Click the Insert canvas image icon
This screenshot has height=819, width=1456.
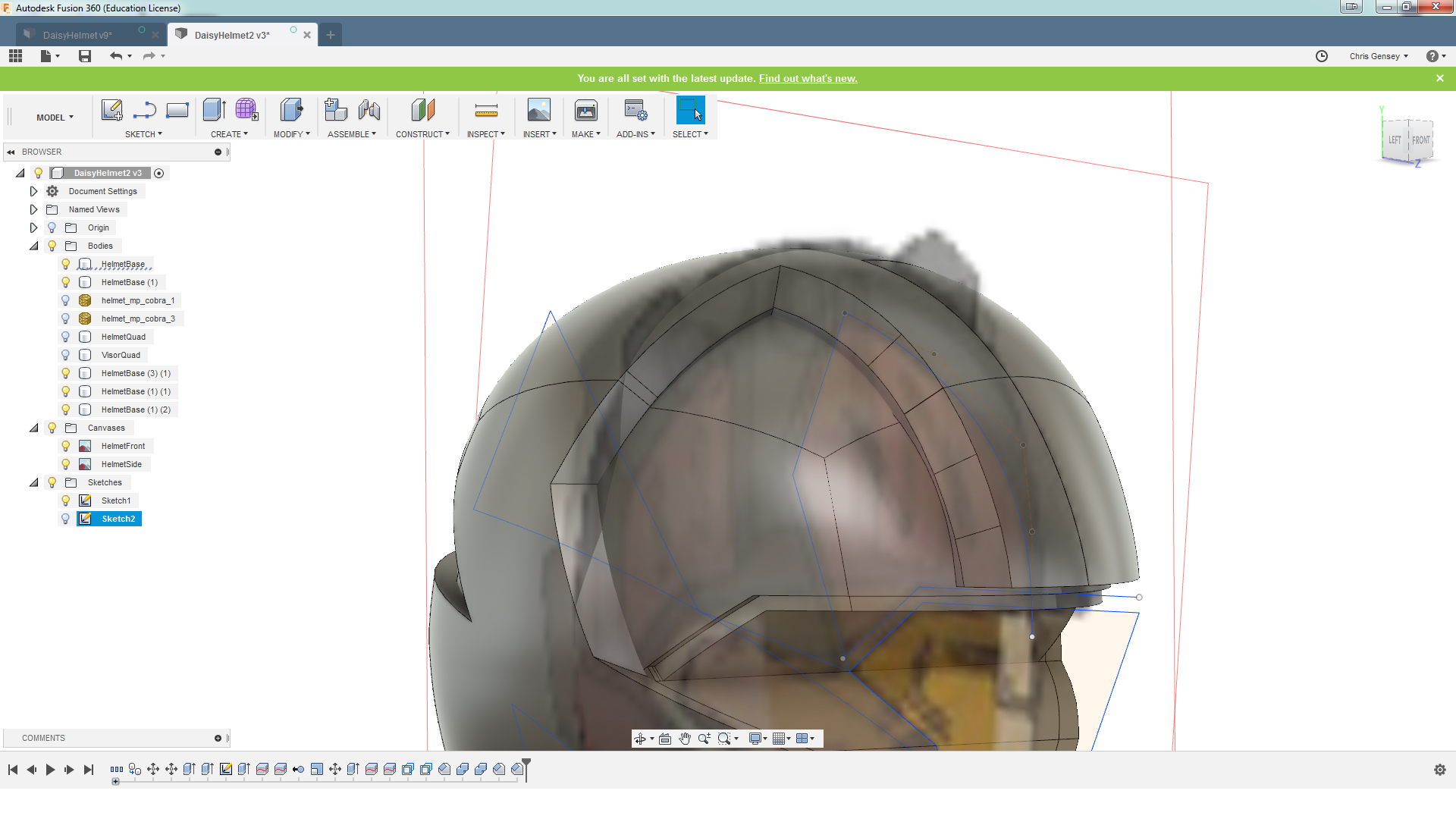(x=538, y=111)
